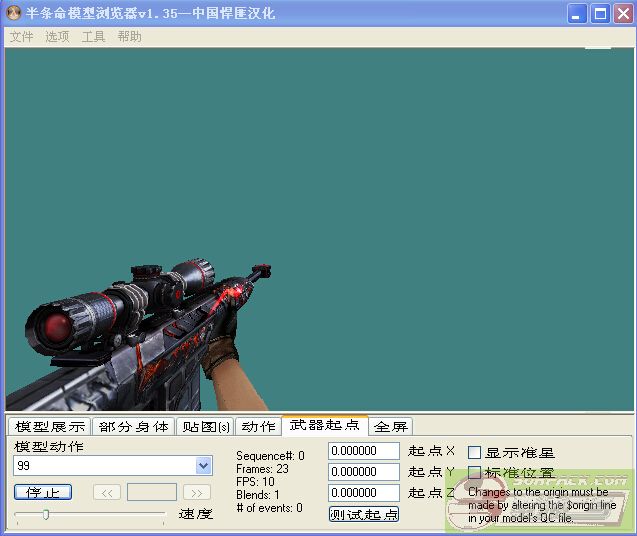Step to next frame with >> button
Screen dimensions: 637x536
tap(197, 492)
